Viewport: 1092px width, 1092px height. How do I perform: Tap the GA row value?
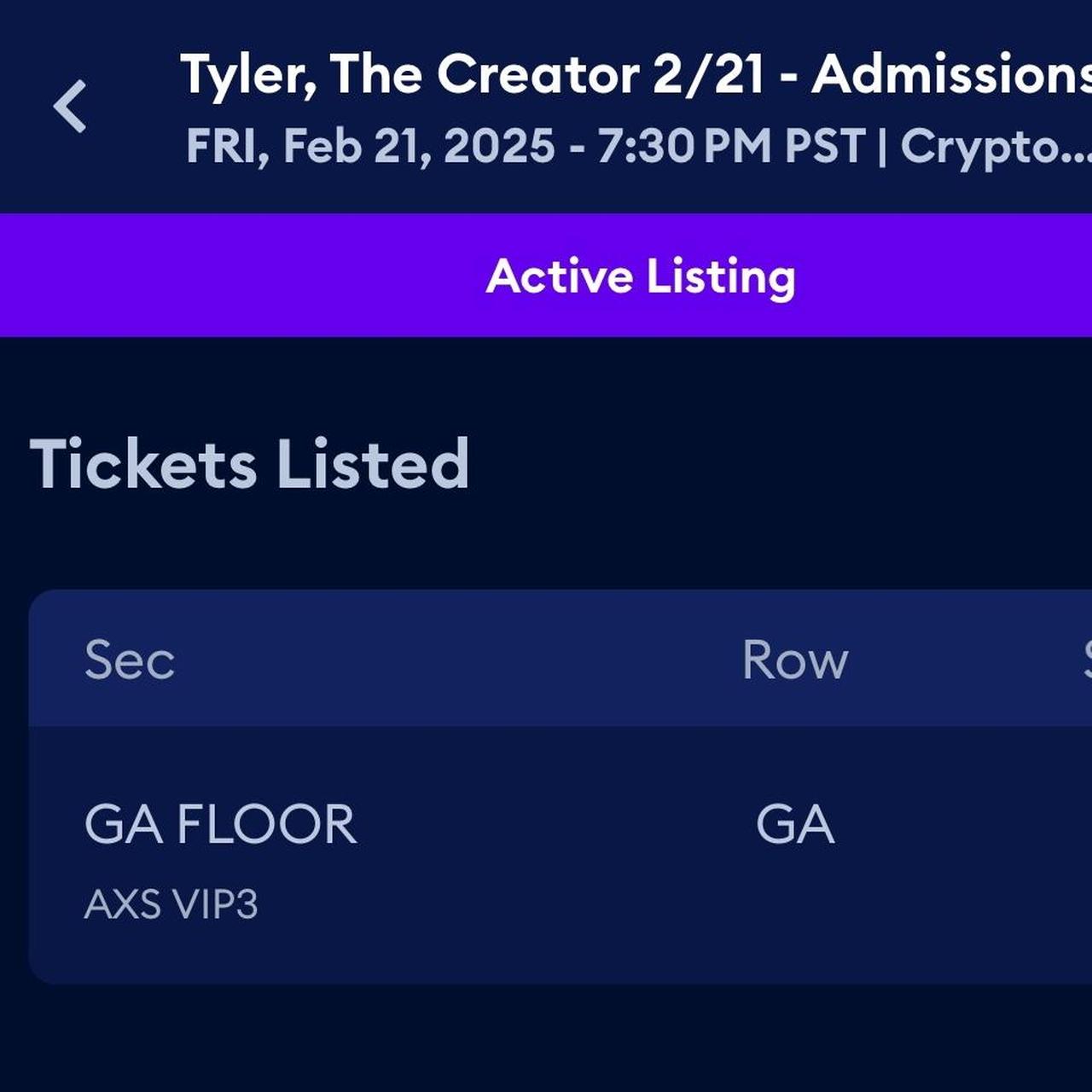[x=797, y=822]
